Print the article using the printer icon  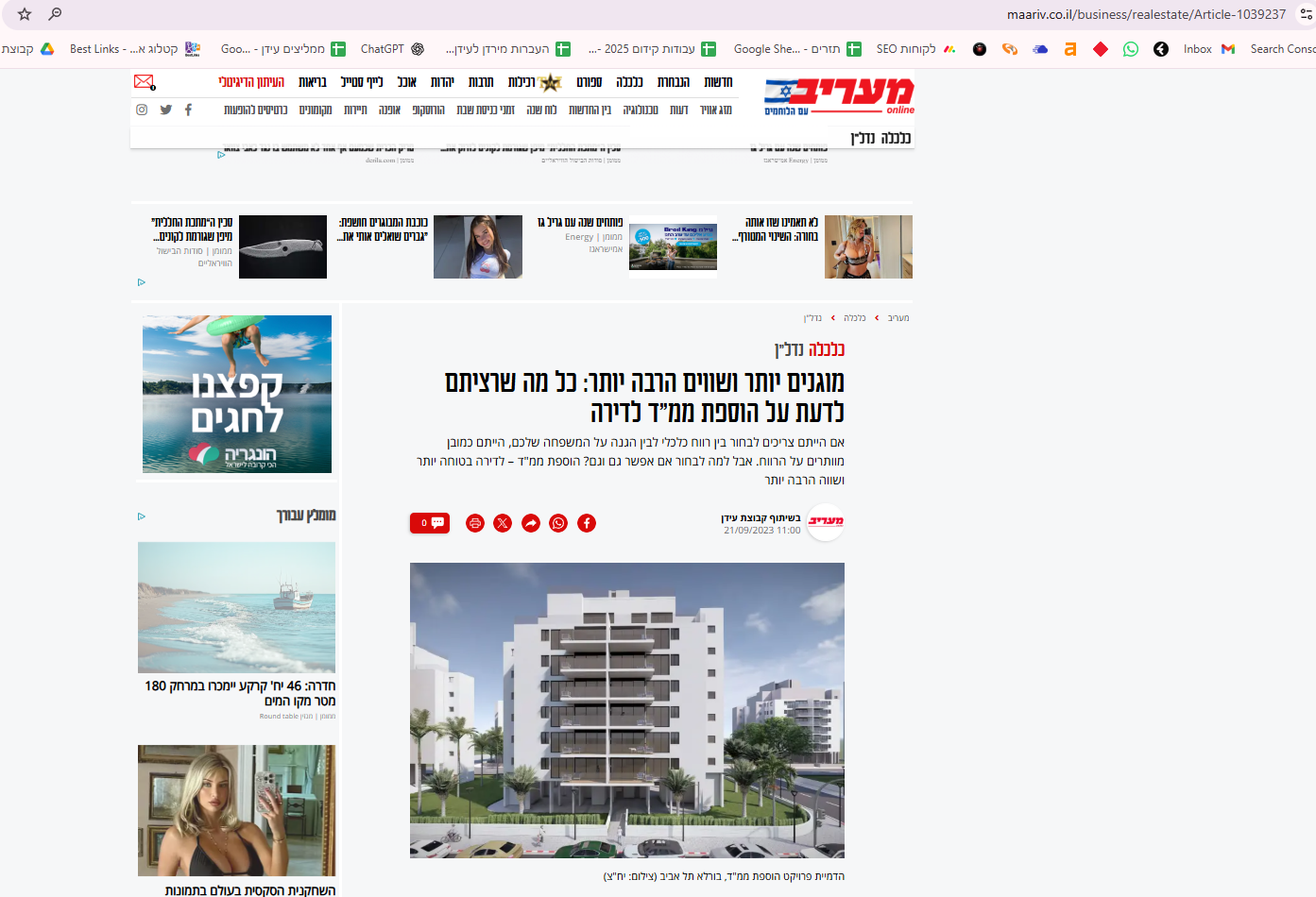(x=474, y=522)
